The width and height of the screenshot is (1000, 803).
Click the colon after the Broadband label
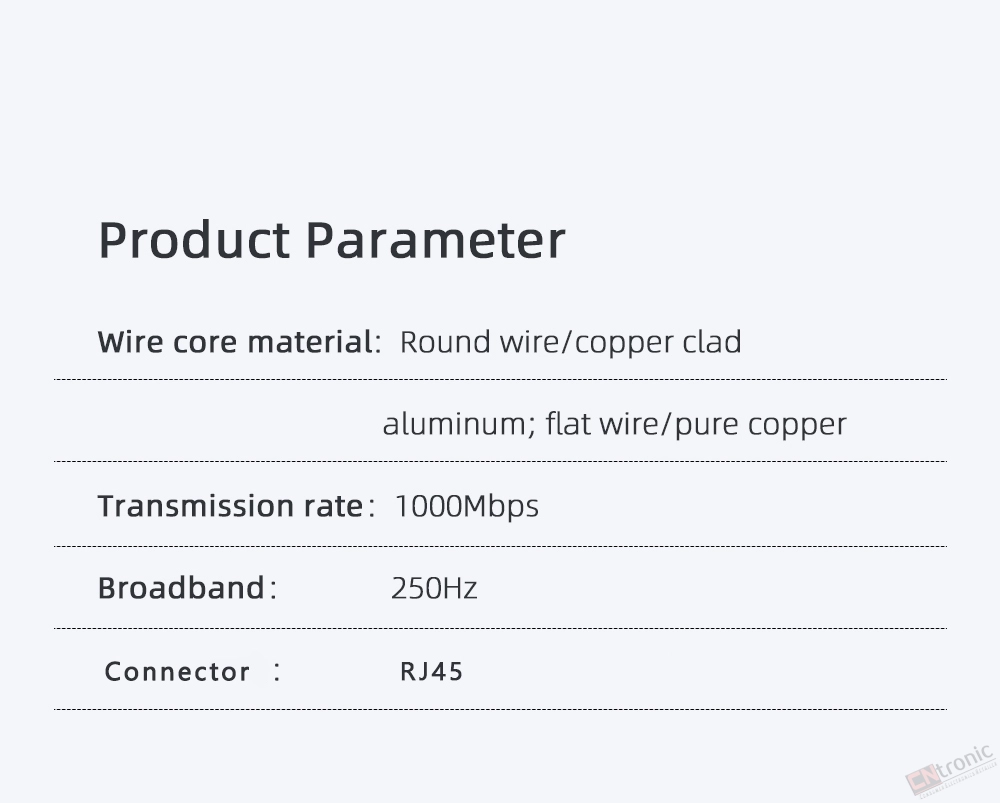[271, 589]
